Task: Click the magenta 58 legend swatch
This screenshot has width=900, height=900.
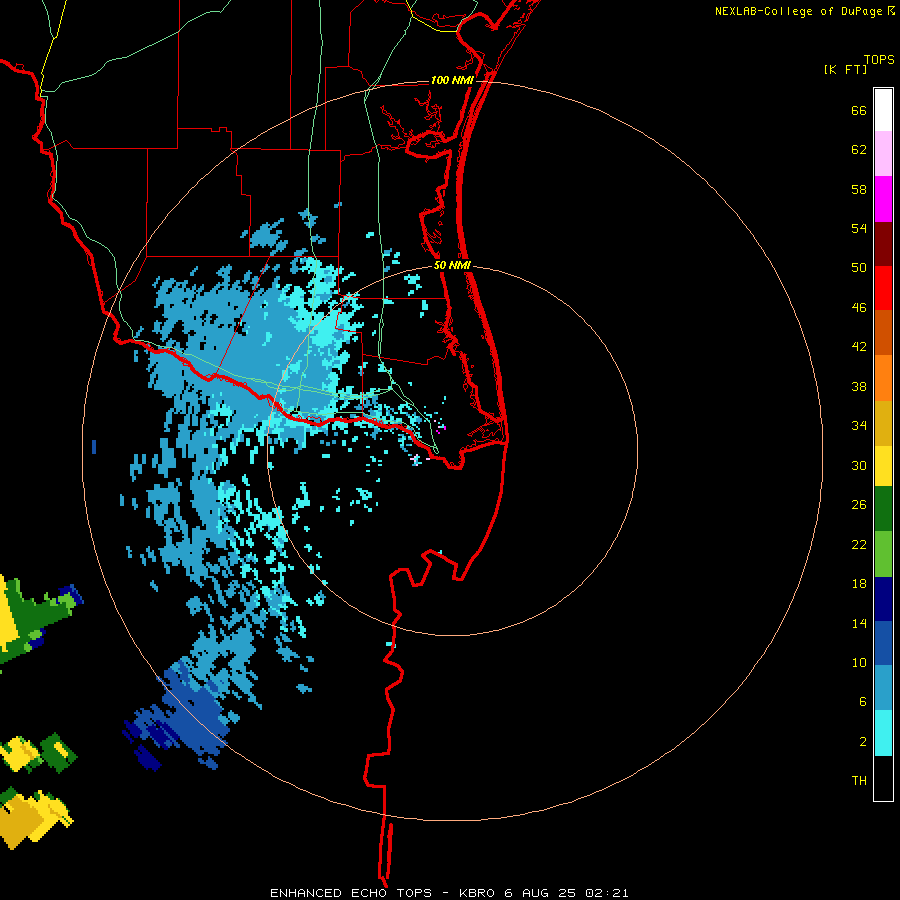Action: click(x=883, y=199)
